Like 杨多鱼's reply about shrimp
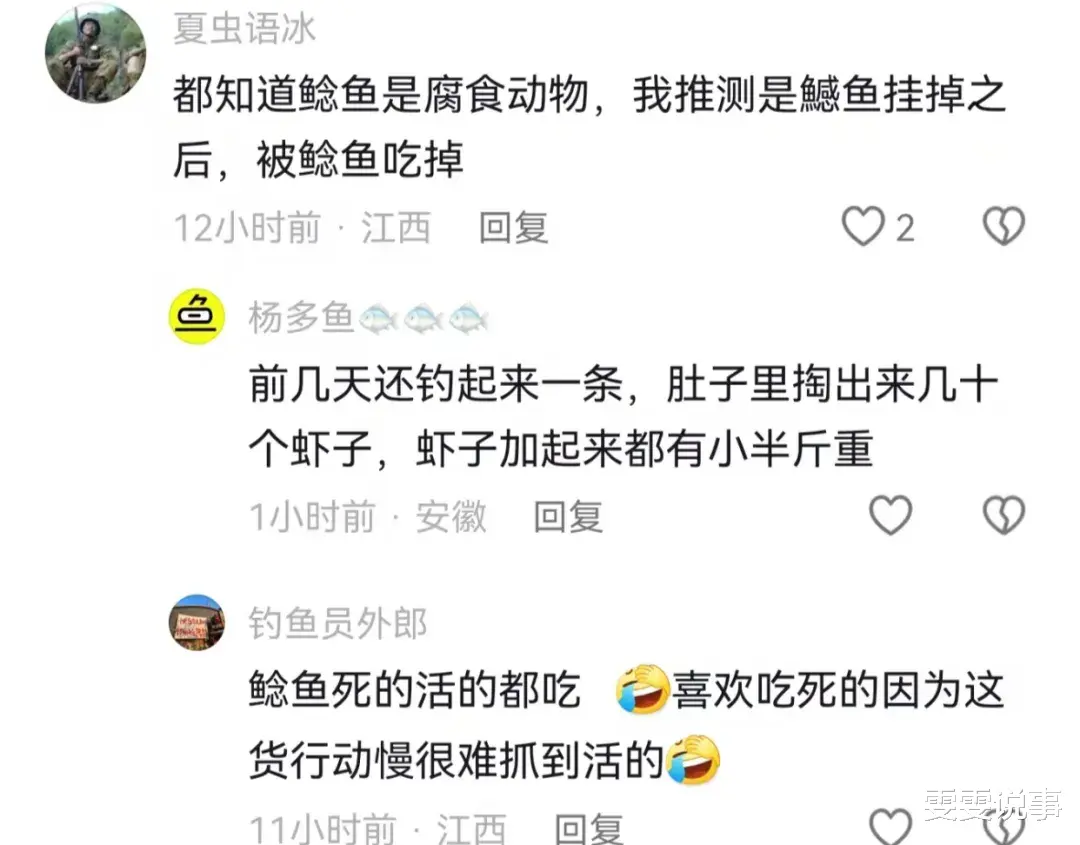 click(x=891, y=515)
